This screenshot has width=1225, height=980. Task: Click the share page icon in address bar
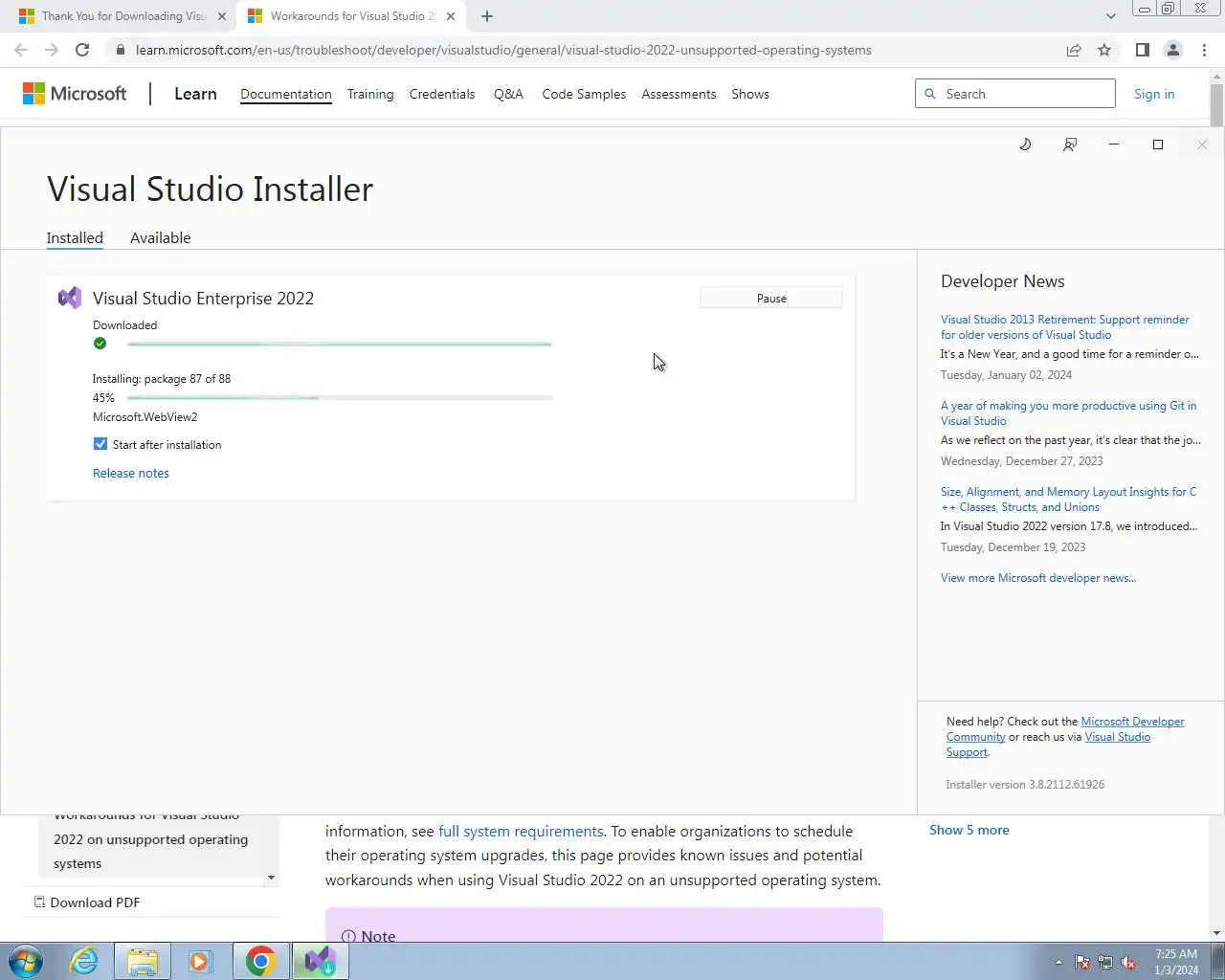1074,50
